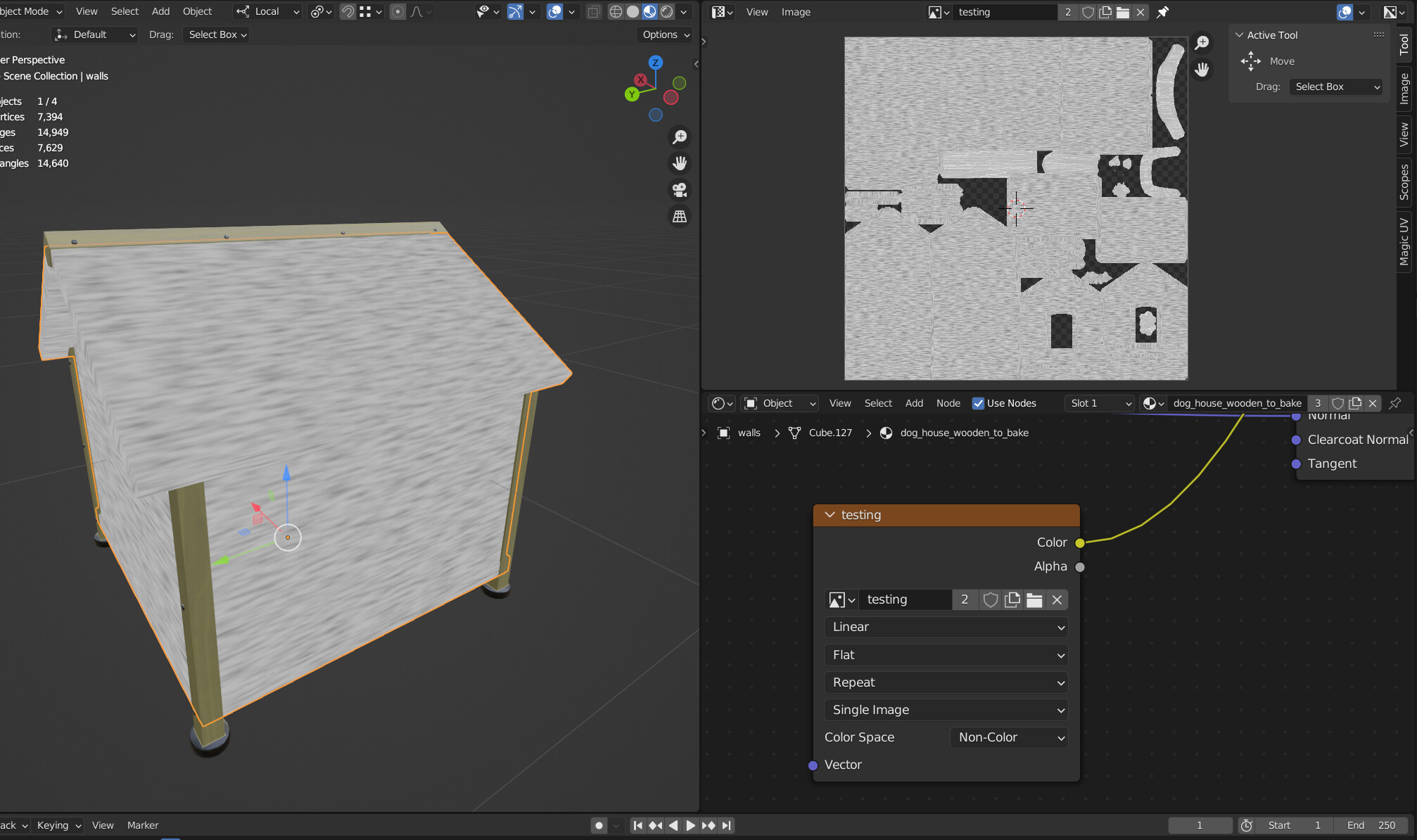This screenshot has height=840, width=1417.
Task: Open the Slot 1 dropdown
Action: pos(1099,403)
